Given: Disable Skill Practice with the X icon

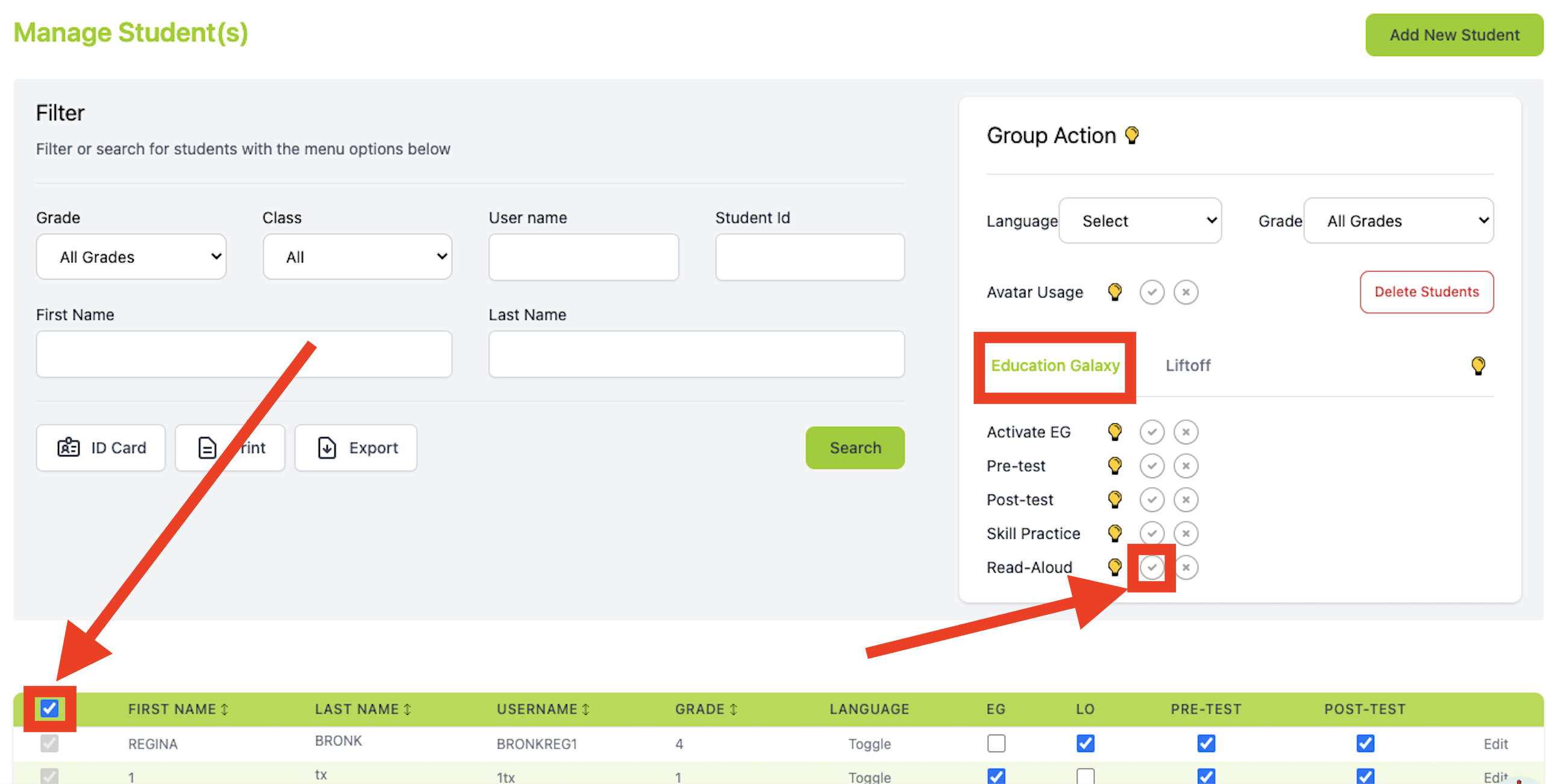Looking at the screenshot, I should 1185,533.
